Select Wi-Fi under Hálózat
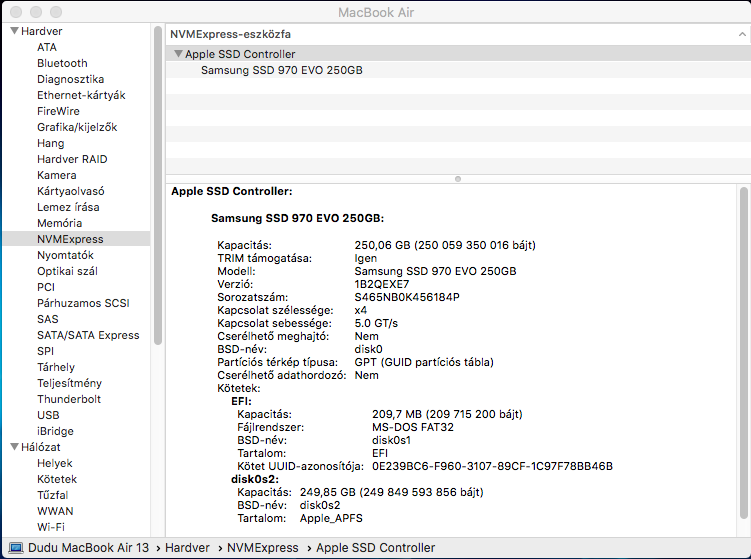This screenshot has height=559, width=751. pyautogui.click(x=51, y=527)
